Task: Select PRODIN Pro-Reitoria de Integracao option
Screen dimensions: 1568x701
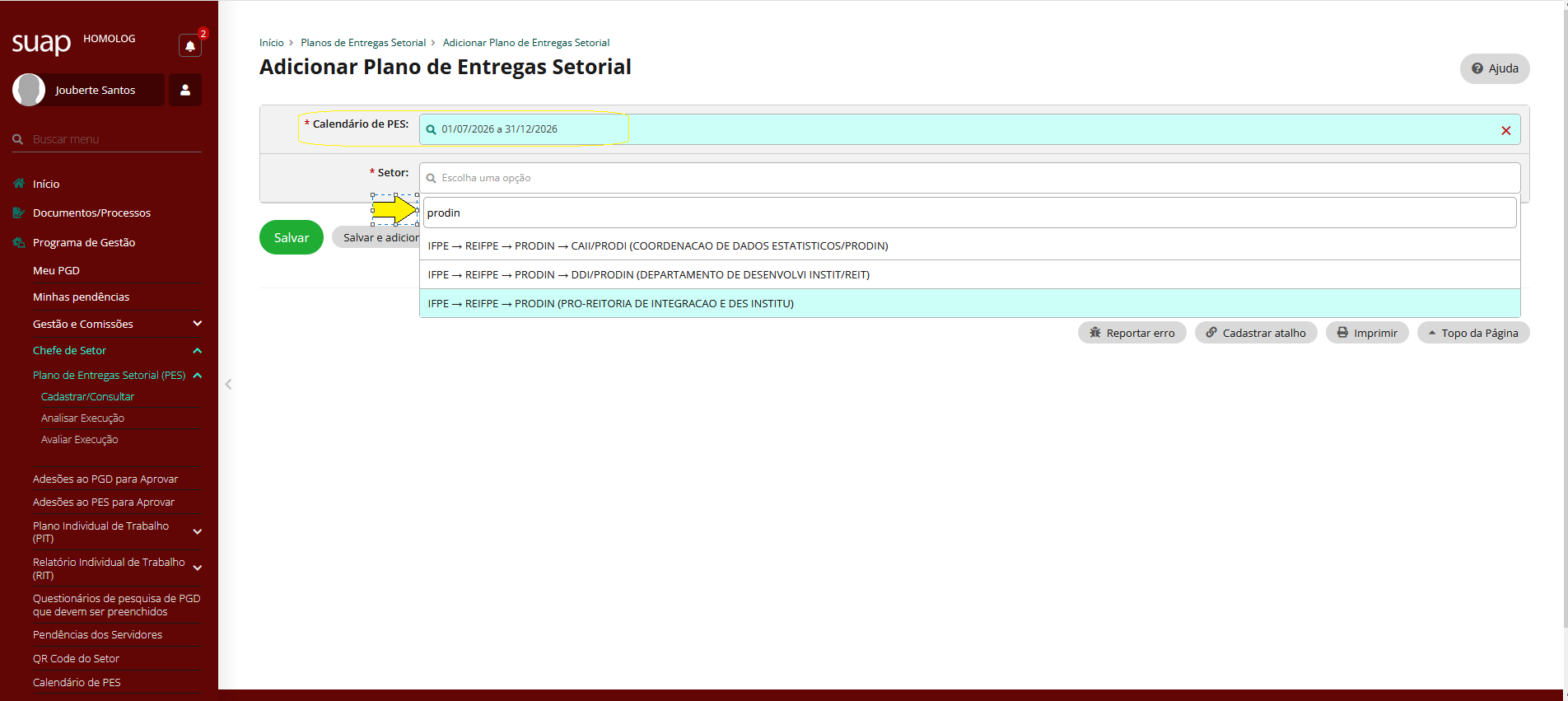Action: click(x=969, y=303)
